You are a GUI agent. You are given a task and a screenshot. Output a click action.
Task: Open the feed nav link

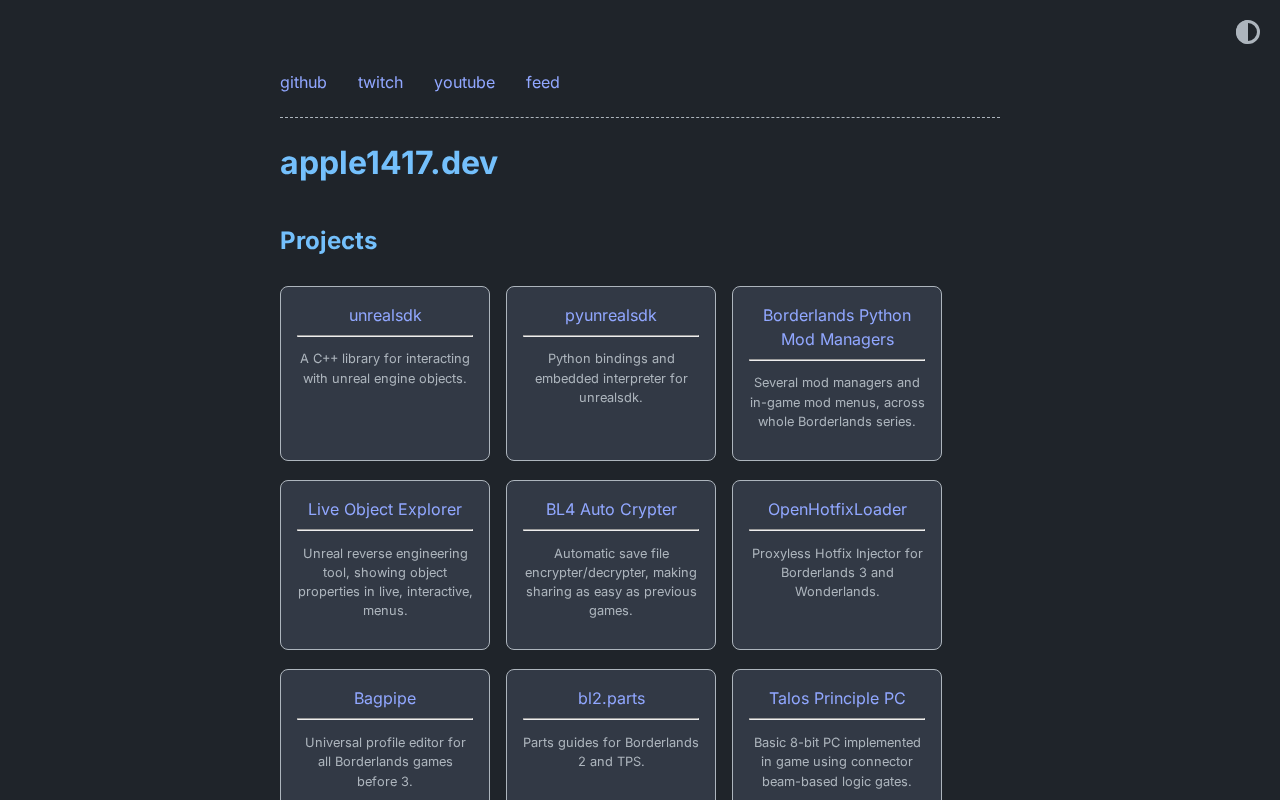[x=543, y=82]
